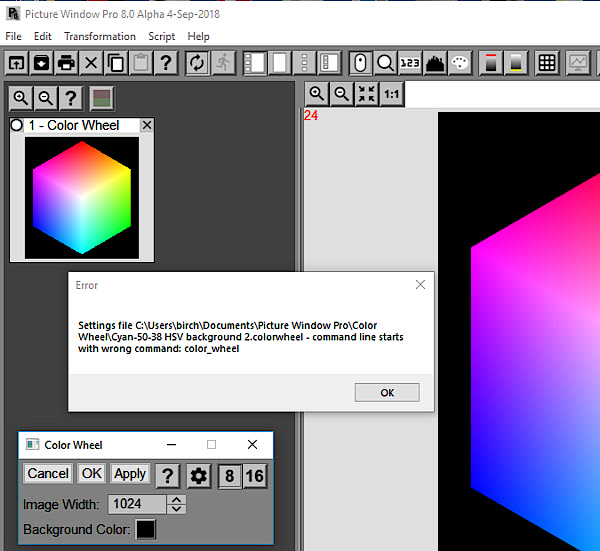Open the Help menu

pyautogui.click(x=198, y=36)
